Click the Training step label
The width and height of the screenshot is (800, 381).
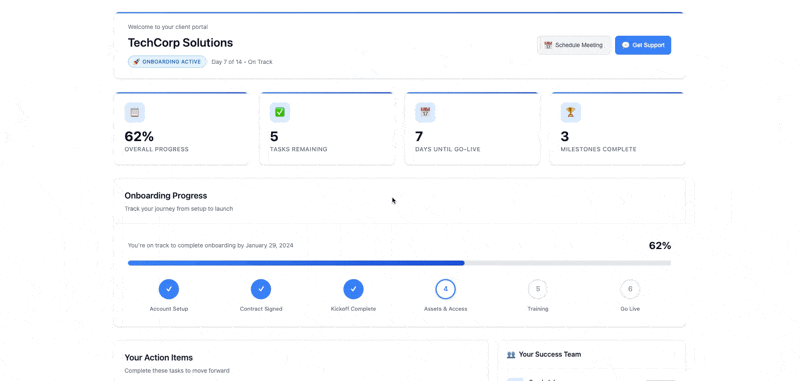[538, 309]
